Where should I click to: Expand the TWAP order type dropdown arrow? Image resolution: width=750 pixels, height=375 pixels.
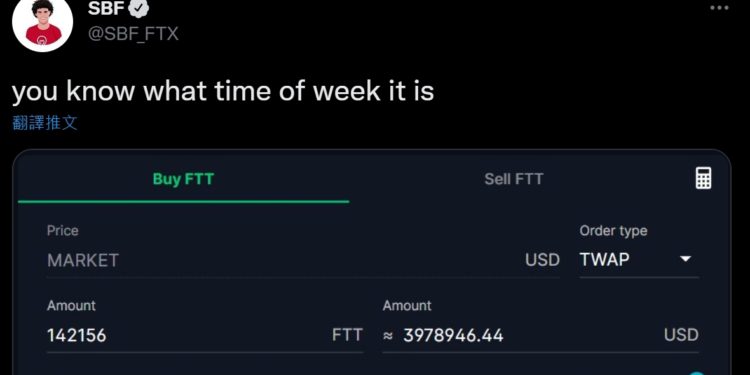(x=685, y=259)
